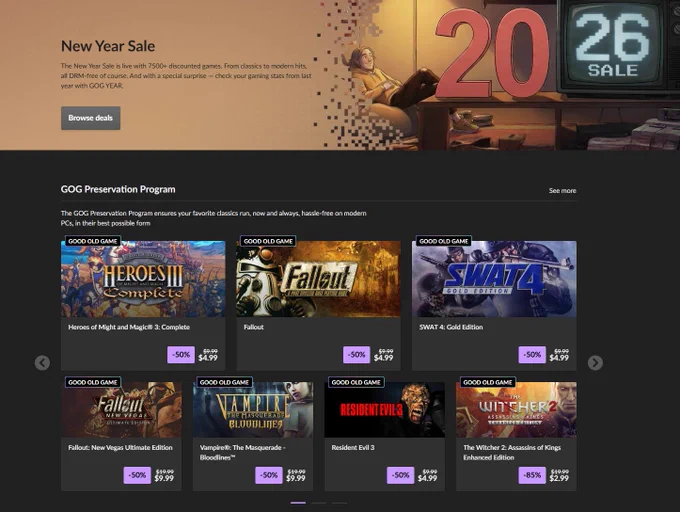Image resolution: width=680 pixels, height=512 pixels.
Task: Select the second carousel page indicator
Action: click(x=319, y=503)
